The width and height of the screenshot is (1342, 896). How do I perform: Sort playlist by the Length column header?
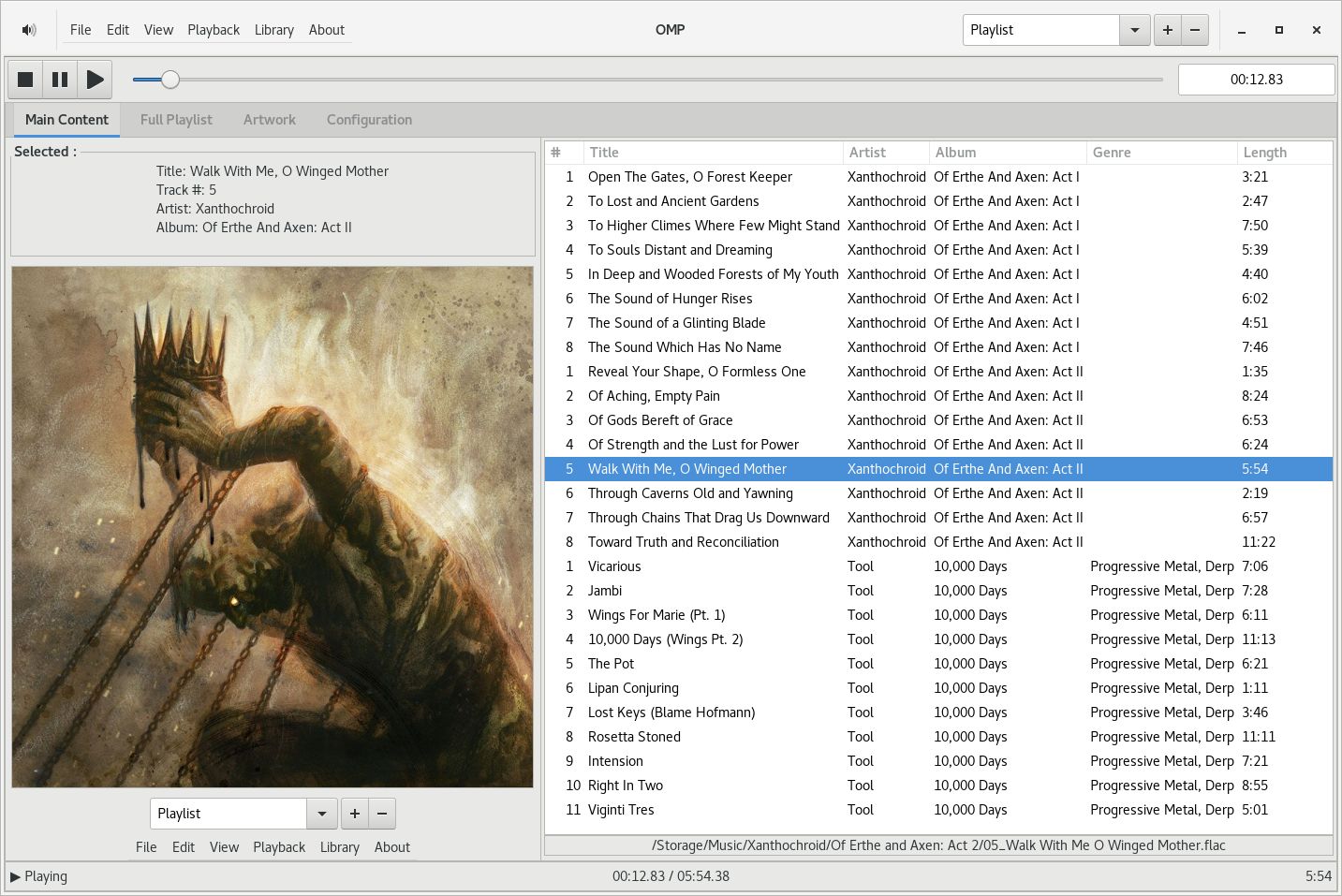click(1284, 153)
